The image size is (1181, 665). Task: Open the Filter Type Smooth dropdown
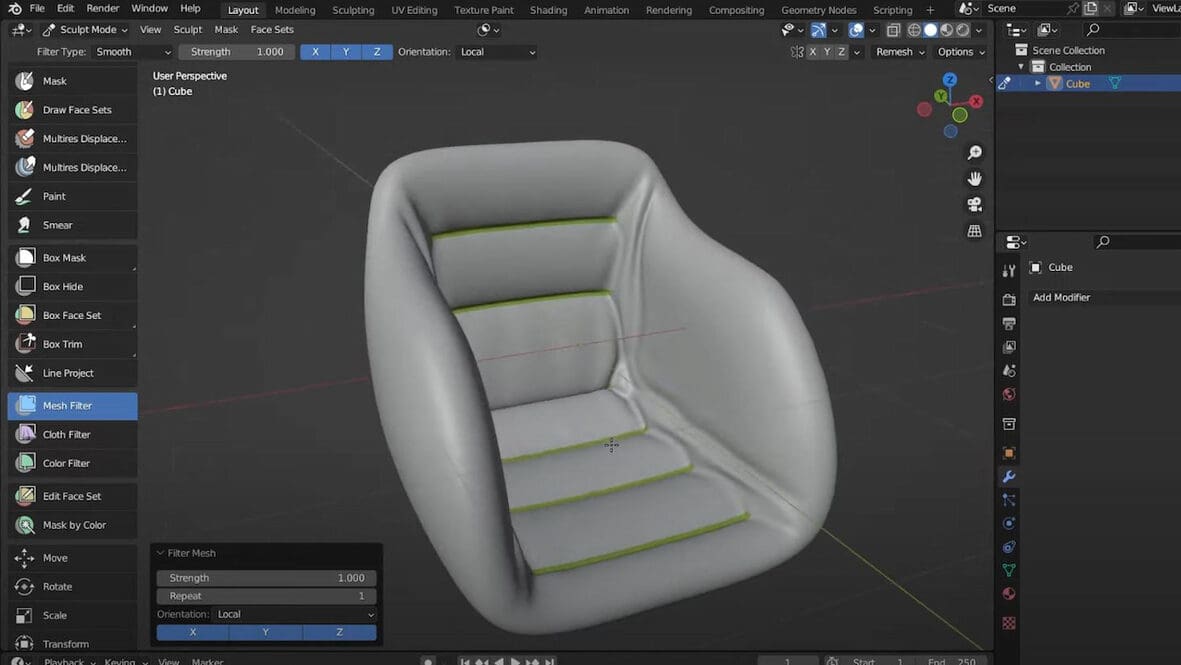pos(133,52)
